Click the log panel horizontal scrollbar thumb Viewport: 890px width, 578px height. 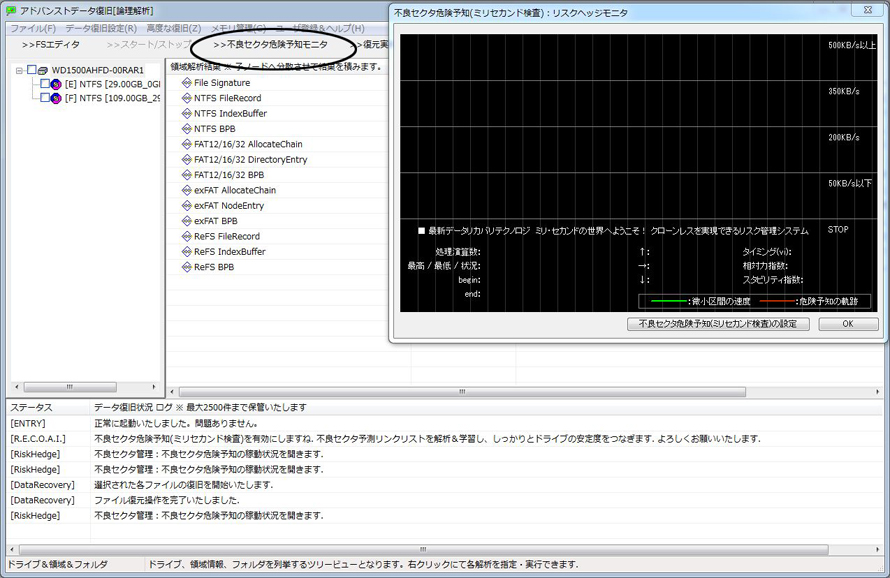pos(423,550)
